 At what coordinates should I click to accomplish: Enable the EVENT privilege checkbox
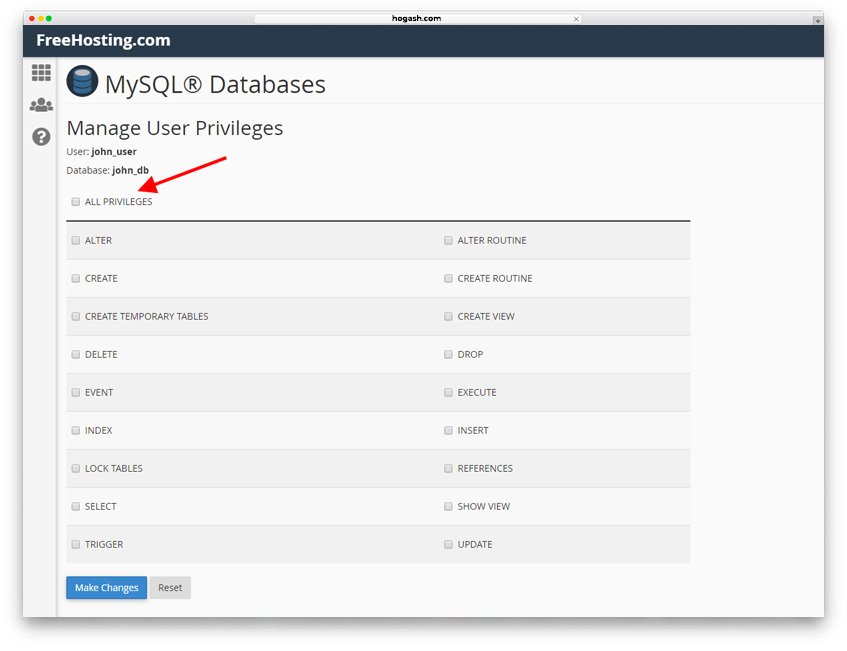pyautogui.click(x=76, y=392)
